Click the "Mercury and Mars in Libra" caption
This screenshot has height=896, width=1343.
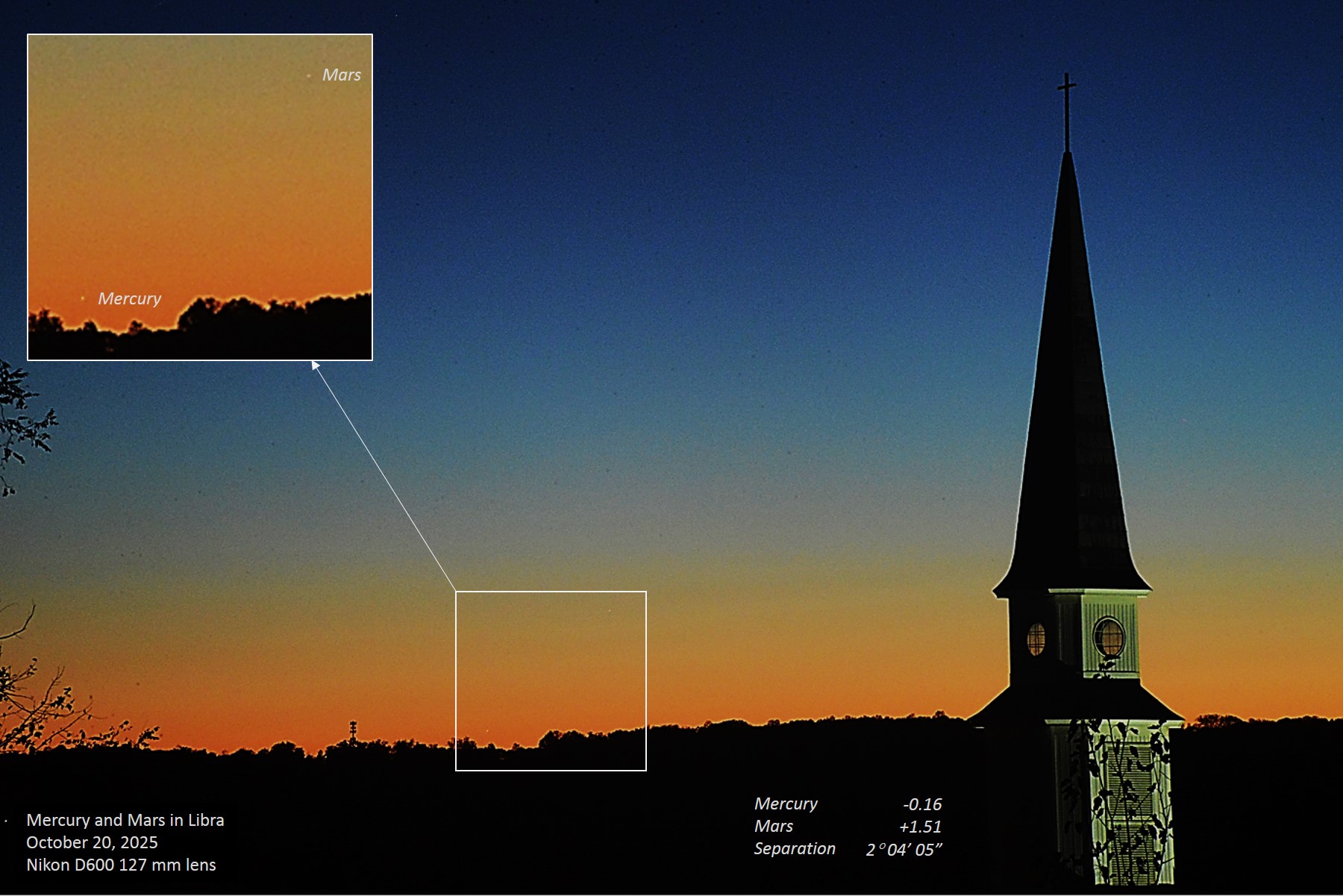click(125, 820)
